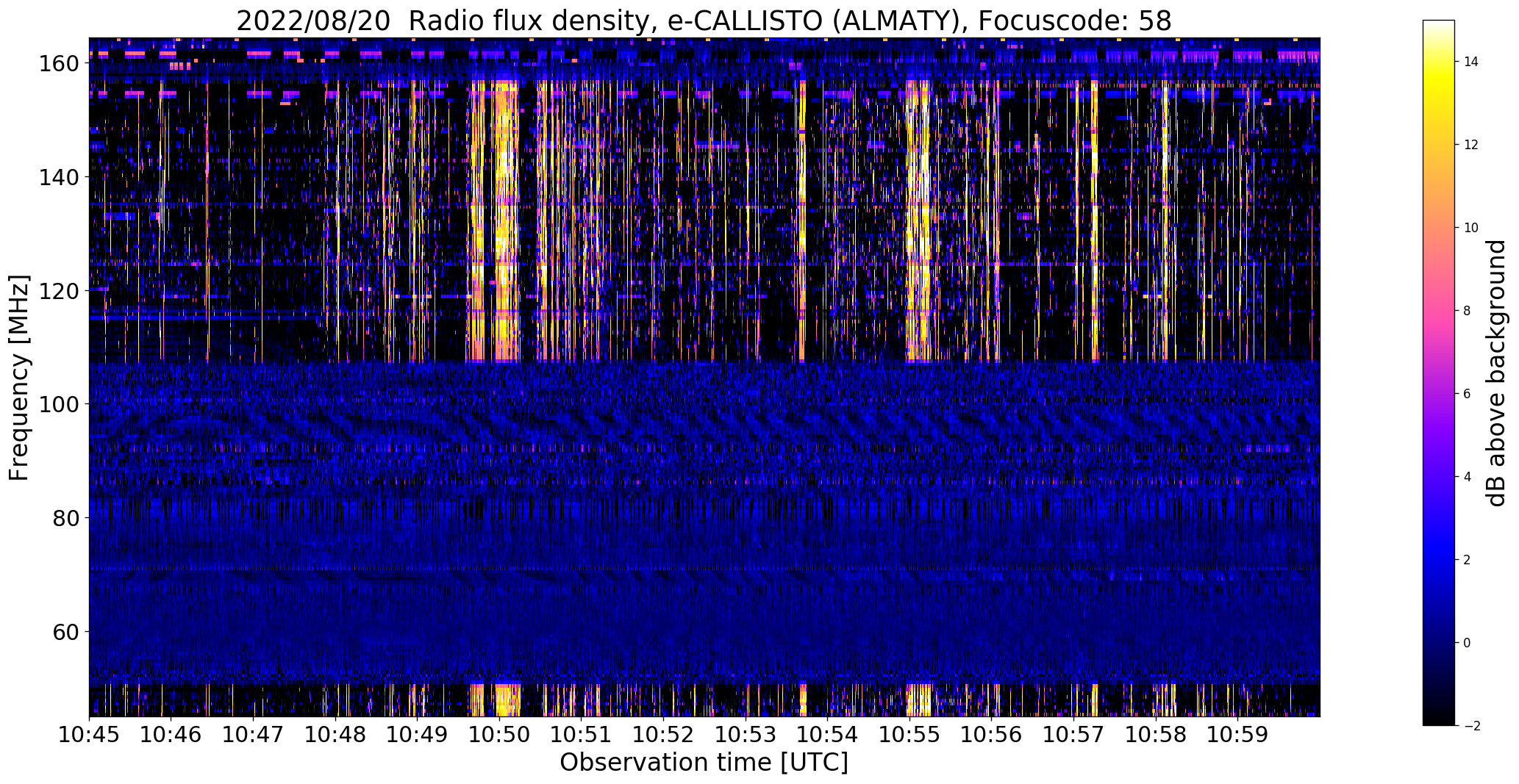Click the 10:57 time tick label

pyautogui.click(x=1073, y=733)
